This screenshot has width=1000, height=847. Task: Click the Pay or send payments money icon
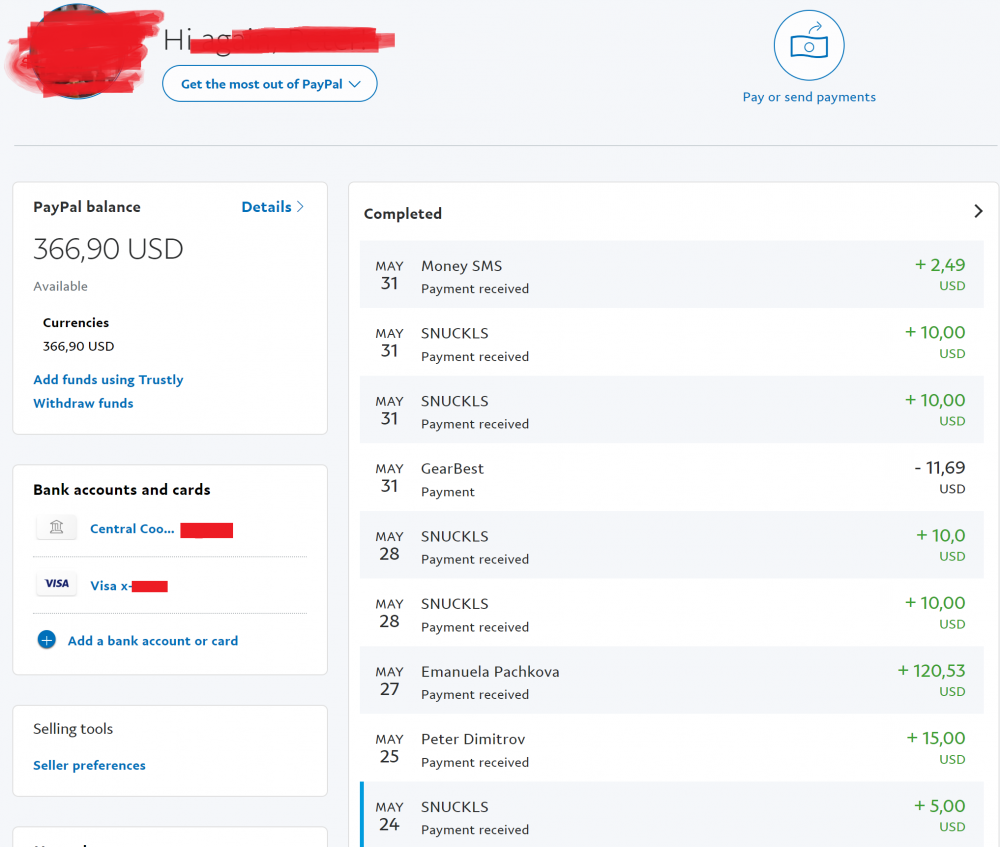click(809, 45)
